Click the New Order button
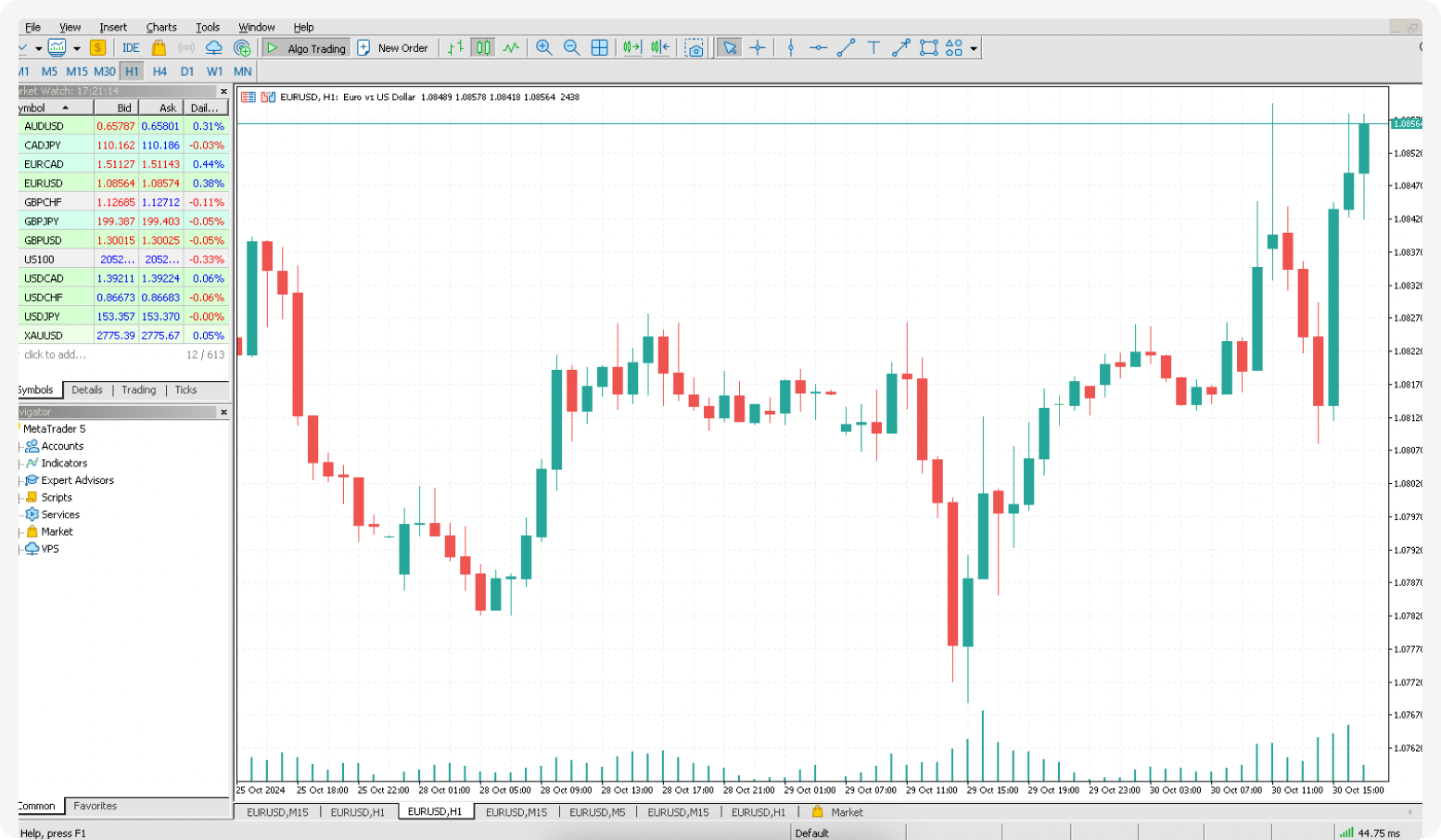 click(393, 48)
